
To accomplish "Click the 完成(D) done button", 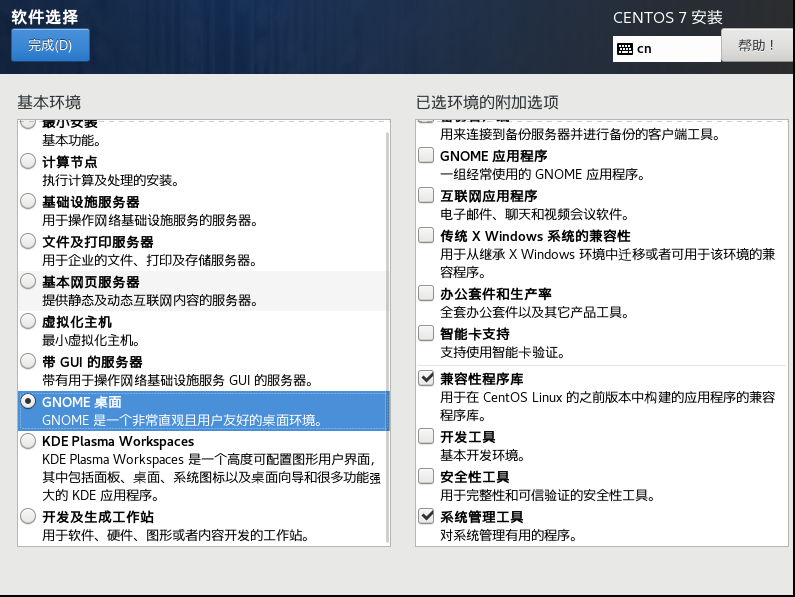I will 50,45.
